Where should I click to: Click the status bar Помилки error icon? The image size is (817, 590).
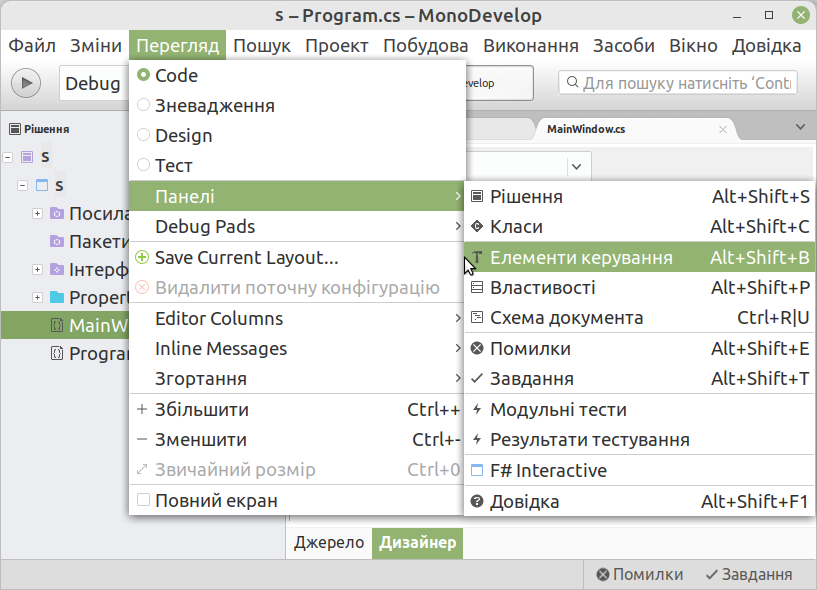tap(603, 574)
